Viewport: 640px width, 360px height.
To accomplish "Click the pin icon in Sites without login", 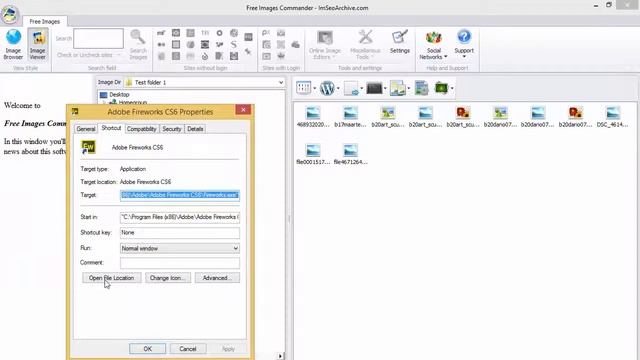I will (x=248, y=52).
